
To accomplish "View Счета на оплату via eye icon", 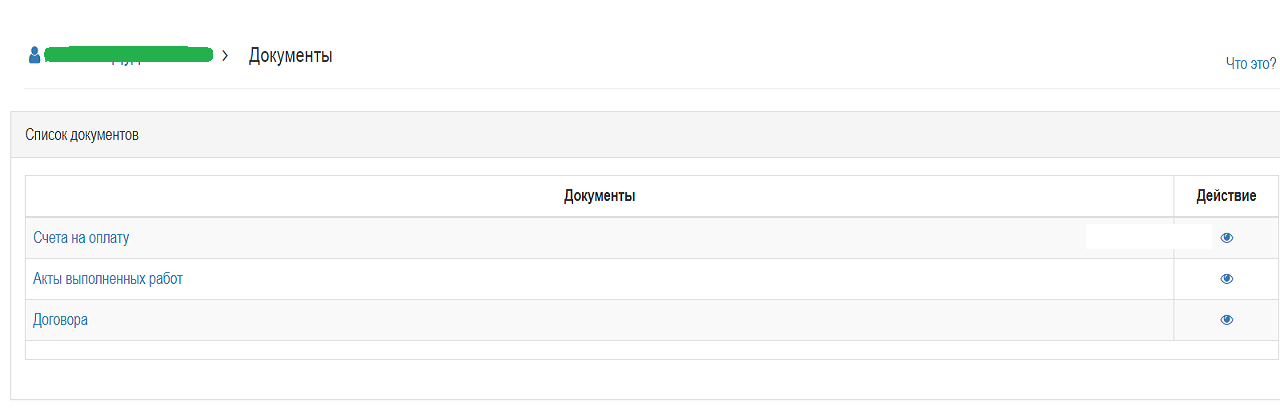I will (1227, 238).
